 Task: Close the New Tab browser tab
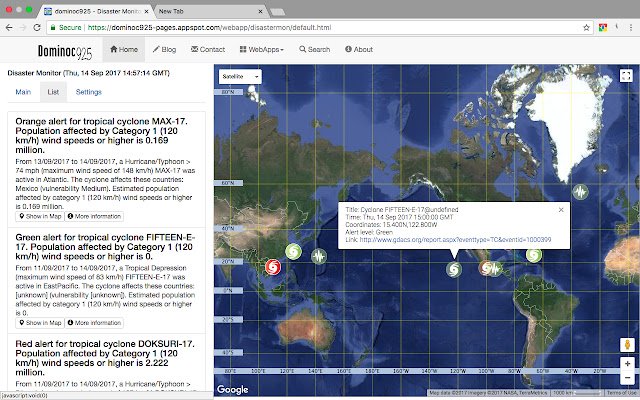(260, 11)
